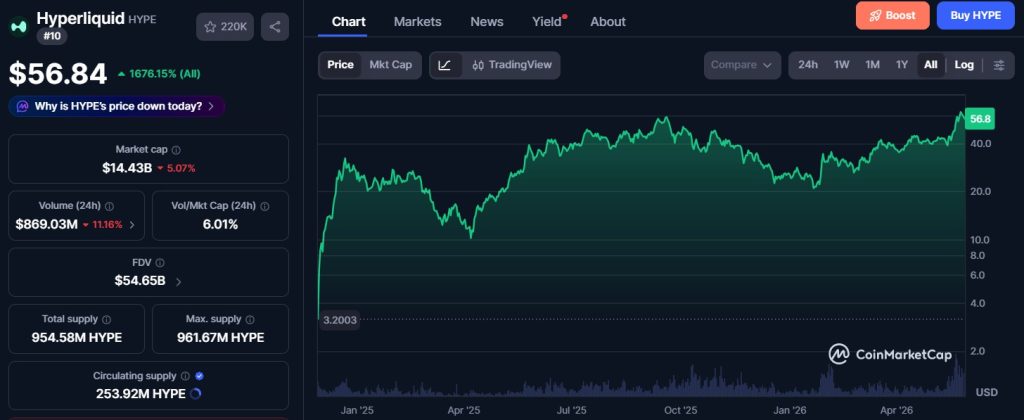Click Max. supply 961.67M HYPE
Screen dimensions: 1024x420
[x=220, y=338]
